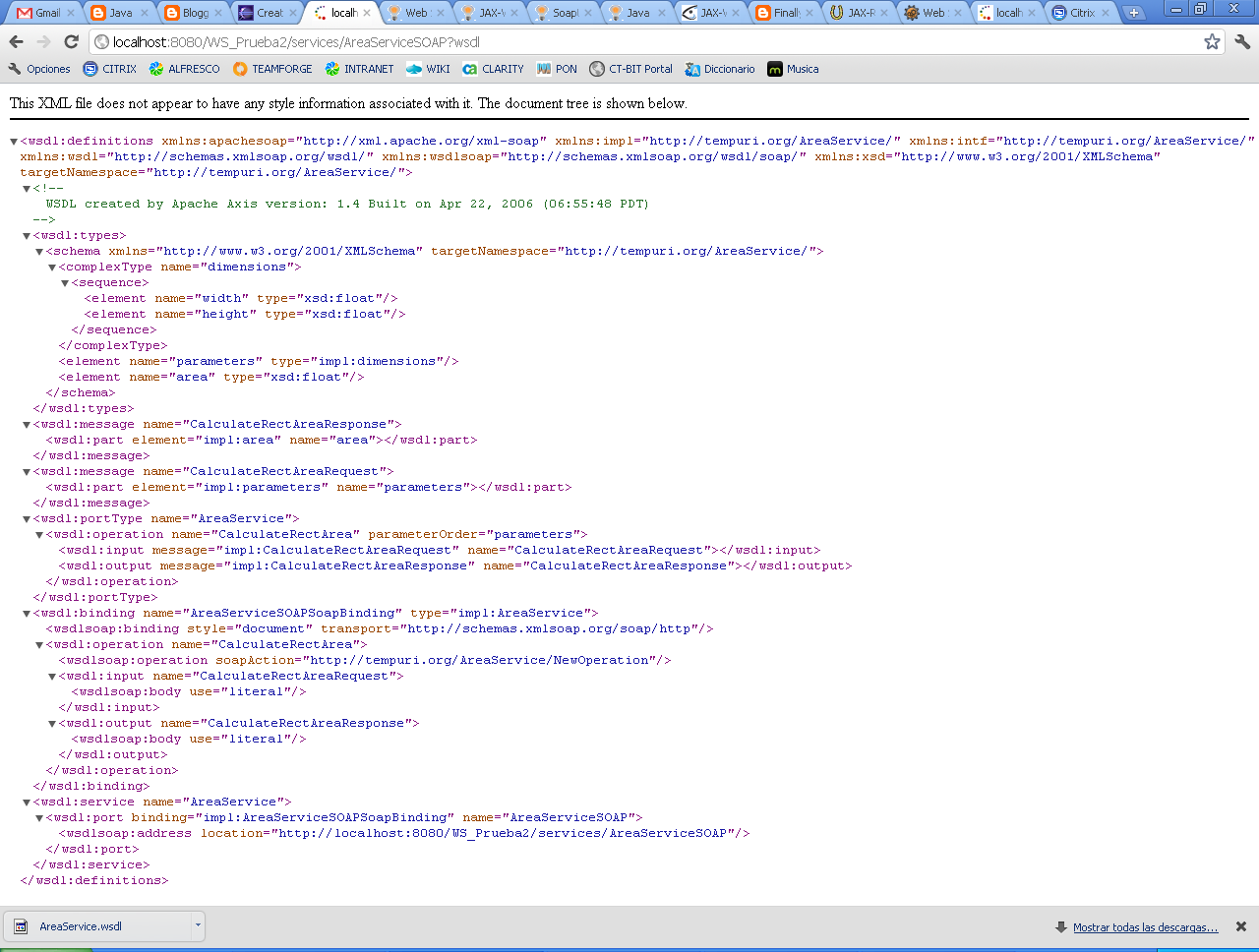
Task: Open the AreaService.wsdl download options arrow
Action: coord(198,926)
